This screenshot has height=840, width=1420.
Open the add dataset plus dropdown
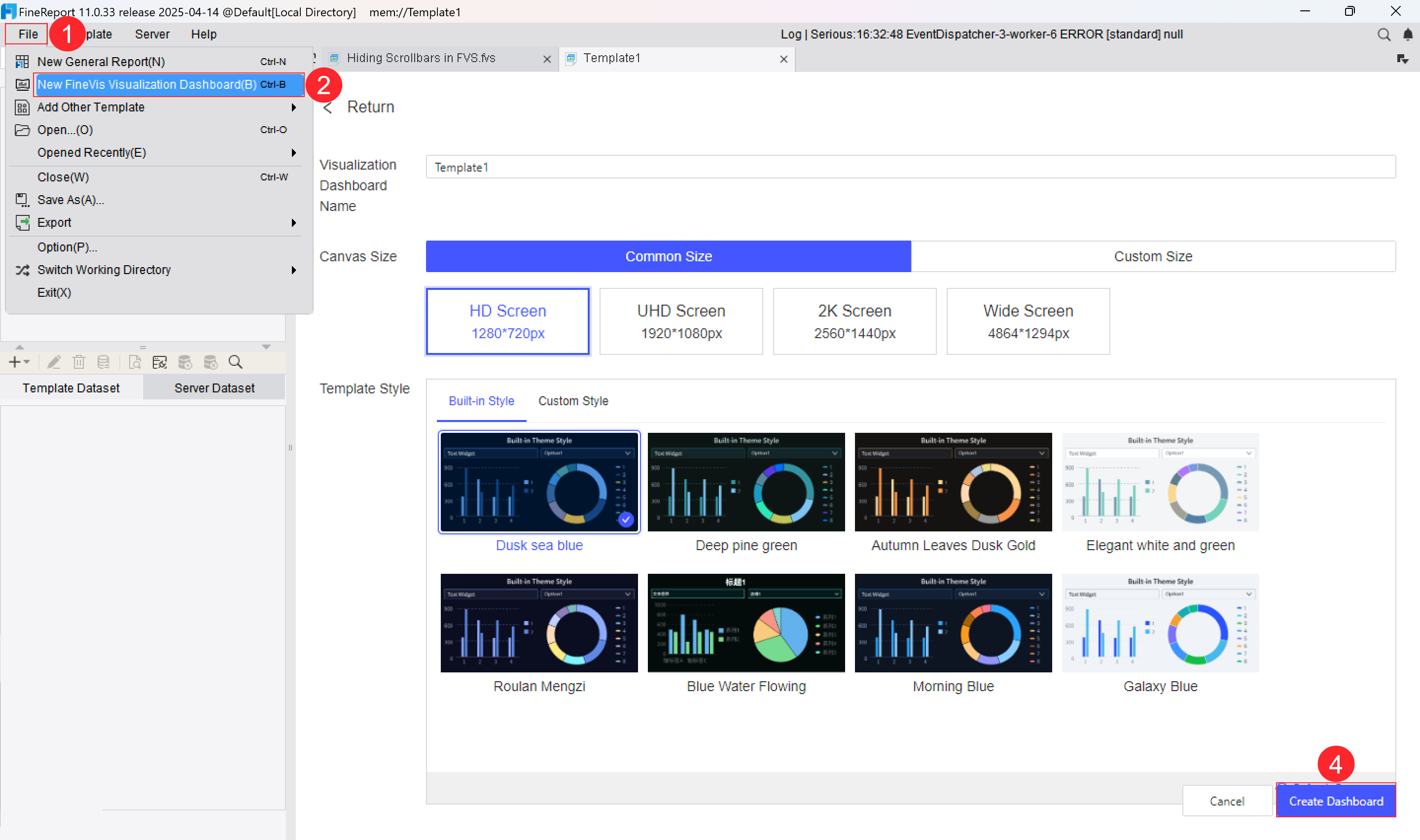click(19, 362)
